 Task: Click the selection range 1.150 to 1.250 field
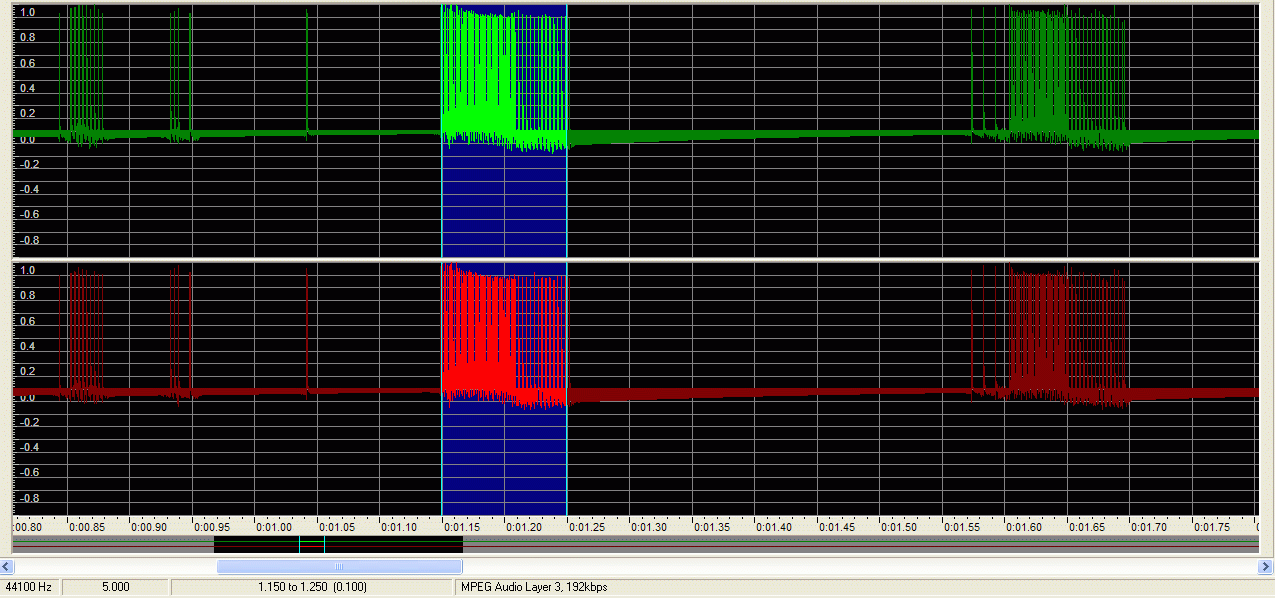pos(312,587)
